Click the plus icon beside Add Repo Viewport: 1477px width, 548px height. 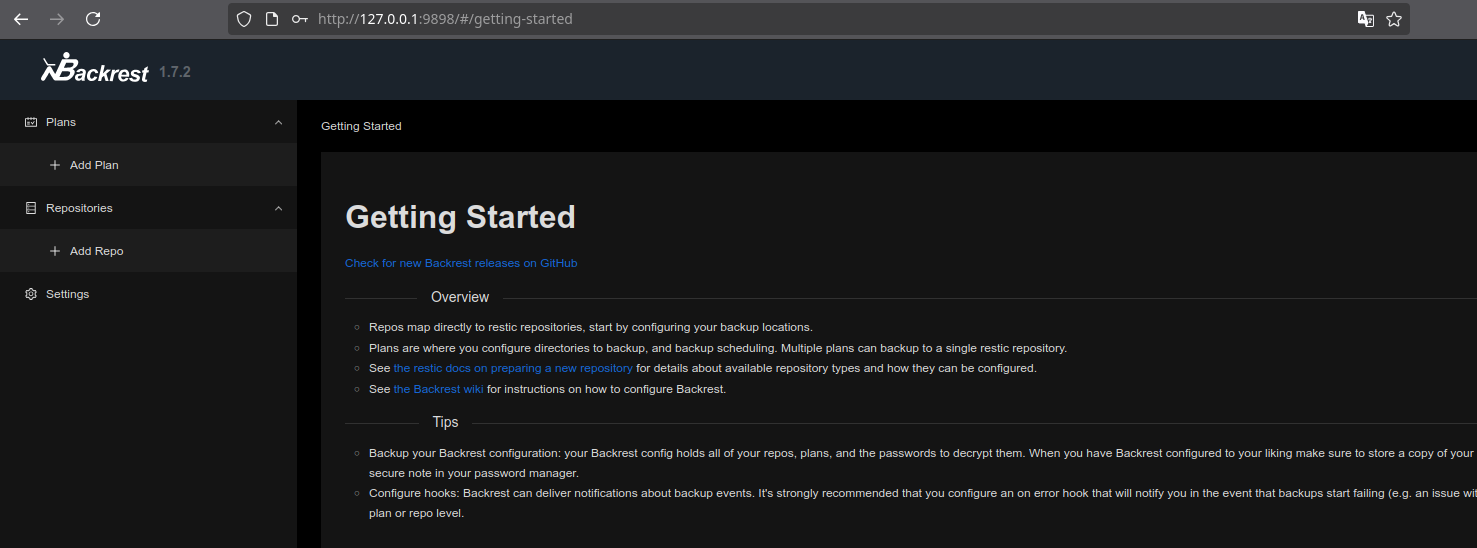55,251
